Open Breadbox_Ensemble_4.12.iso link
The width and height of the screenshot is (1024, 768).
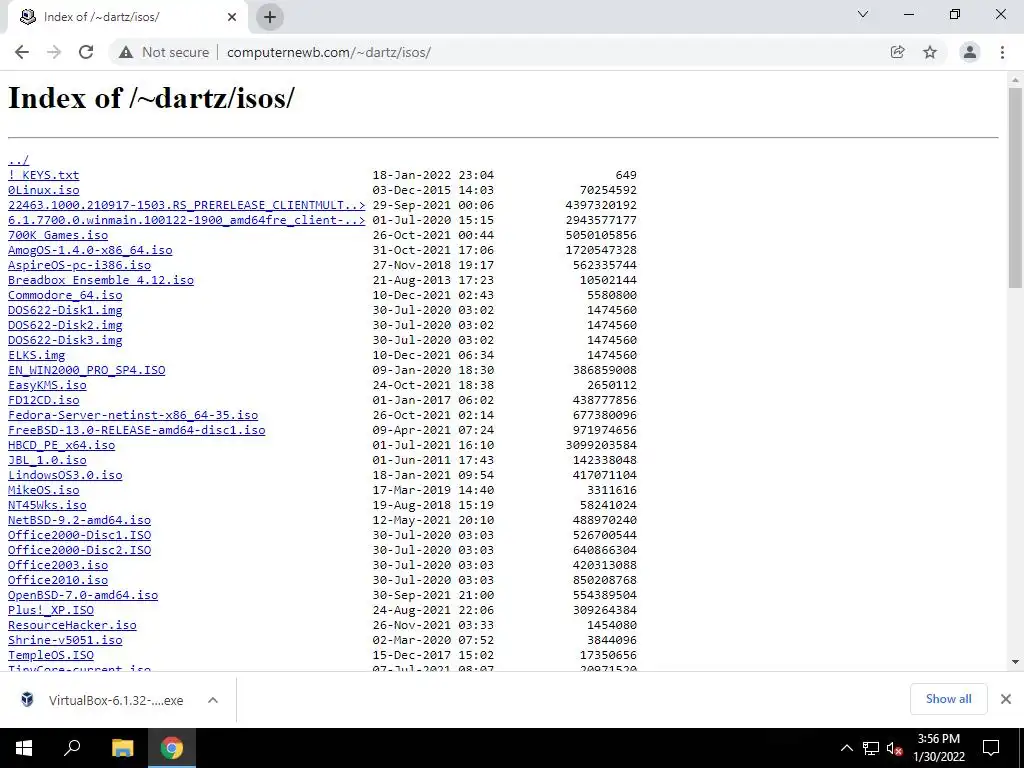(101, 280)
